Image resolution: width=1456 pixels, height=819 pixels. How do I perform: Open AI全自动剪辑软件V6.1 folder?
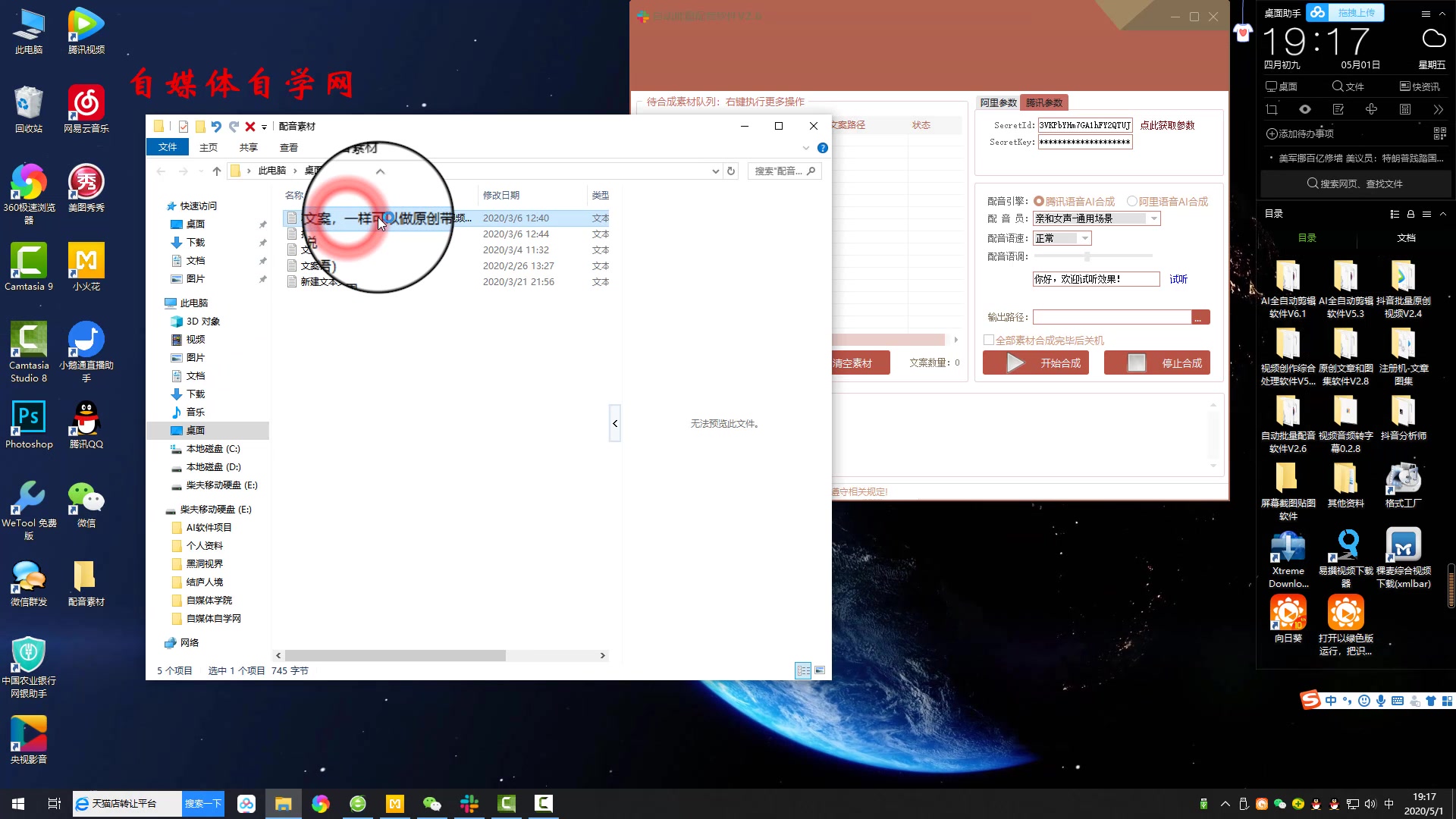[1288, 289]
